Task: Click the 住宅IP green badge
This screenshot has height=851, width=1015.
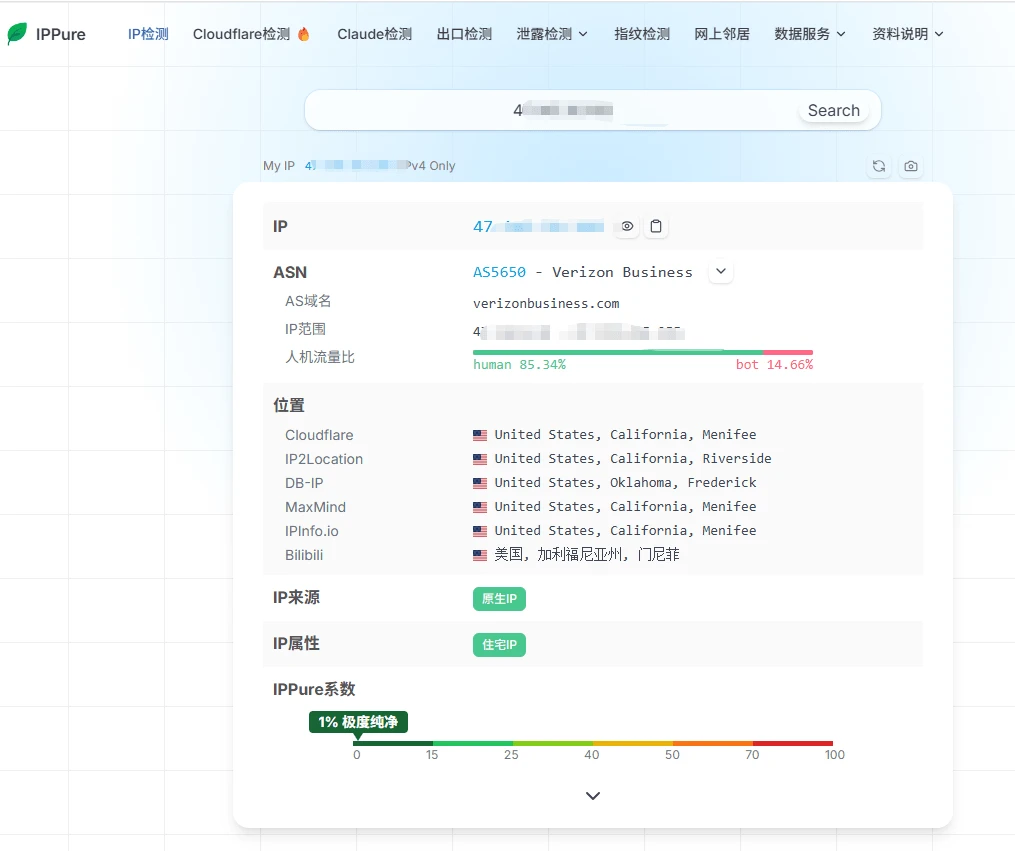Action: tap(499, 645)
